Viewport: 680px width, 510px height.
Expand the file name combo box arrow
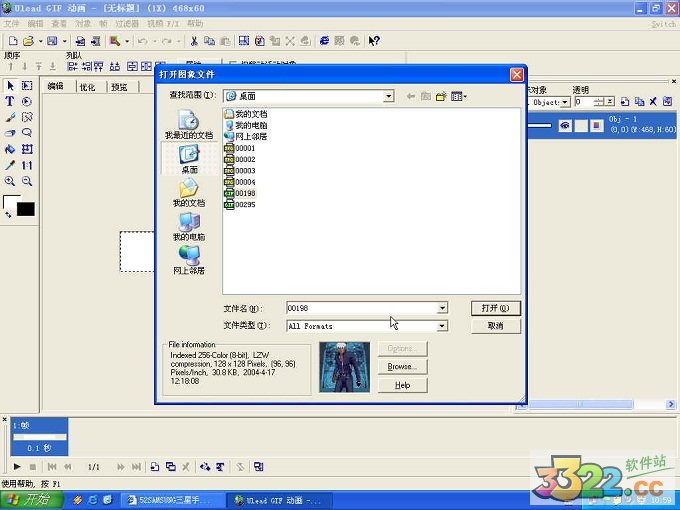pos(442,309)
